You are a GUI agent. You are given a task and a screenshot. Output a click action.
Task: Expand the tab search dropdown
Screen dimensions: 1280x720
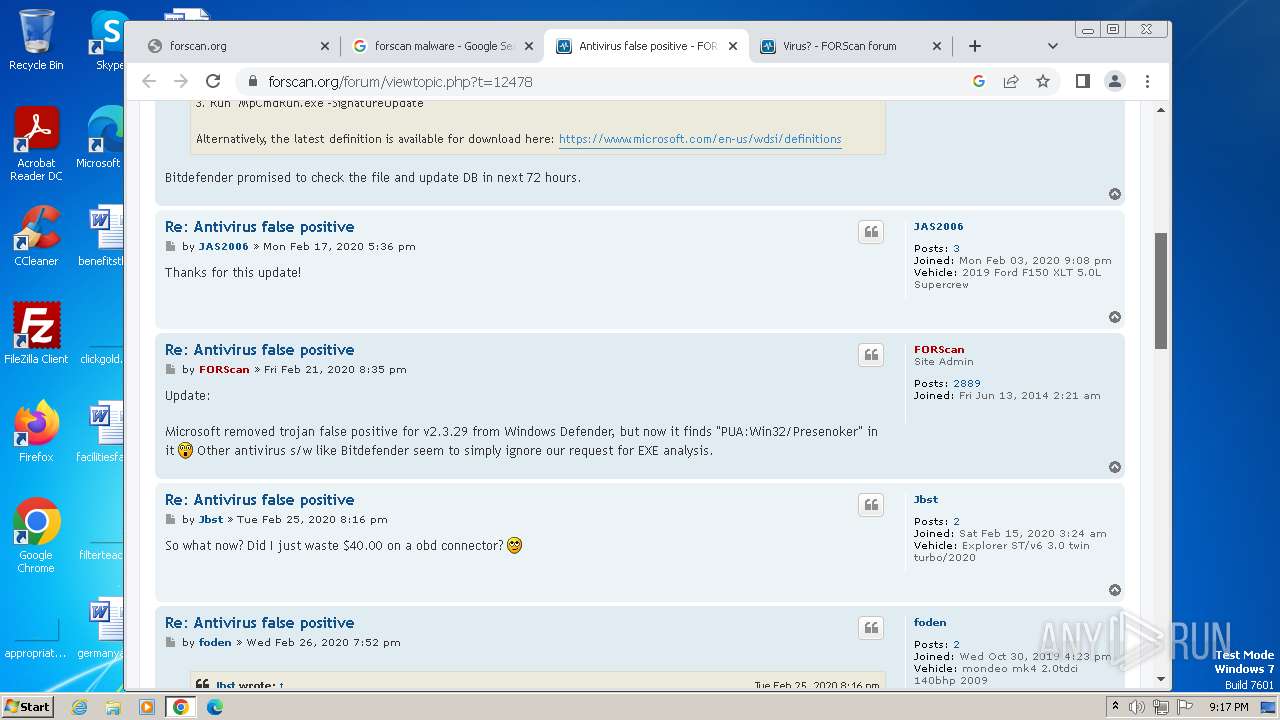1052,46
